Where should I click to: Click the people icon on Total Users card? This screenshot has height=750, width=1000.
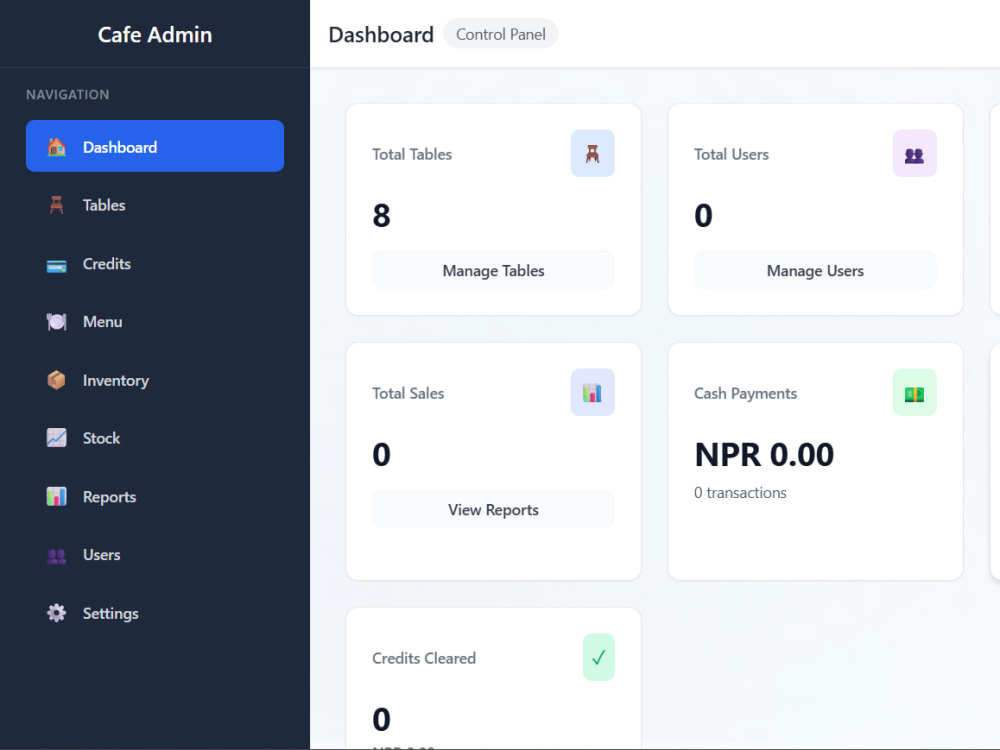coord(915,154)
